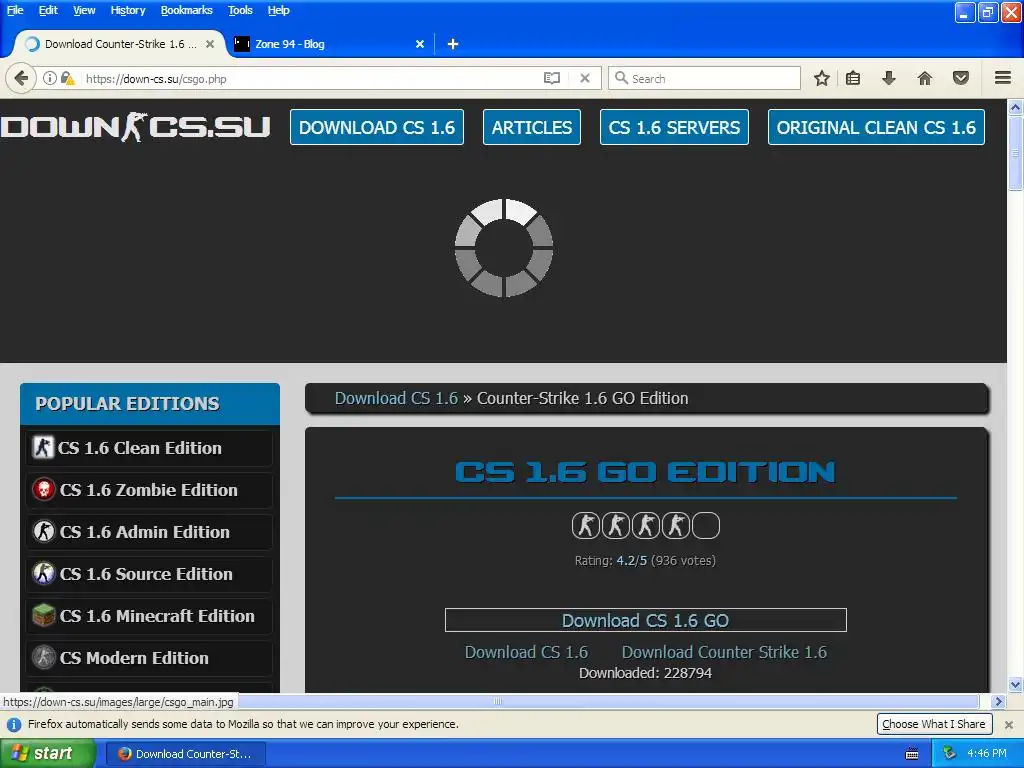This screenshot has height=768, width=1024.
Task: Click the vertical scrollbar thumb
Action: pyautogui.click(x=1015, y=153)
